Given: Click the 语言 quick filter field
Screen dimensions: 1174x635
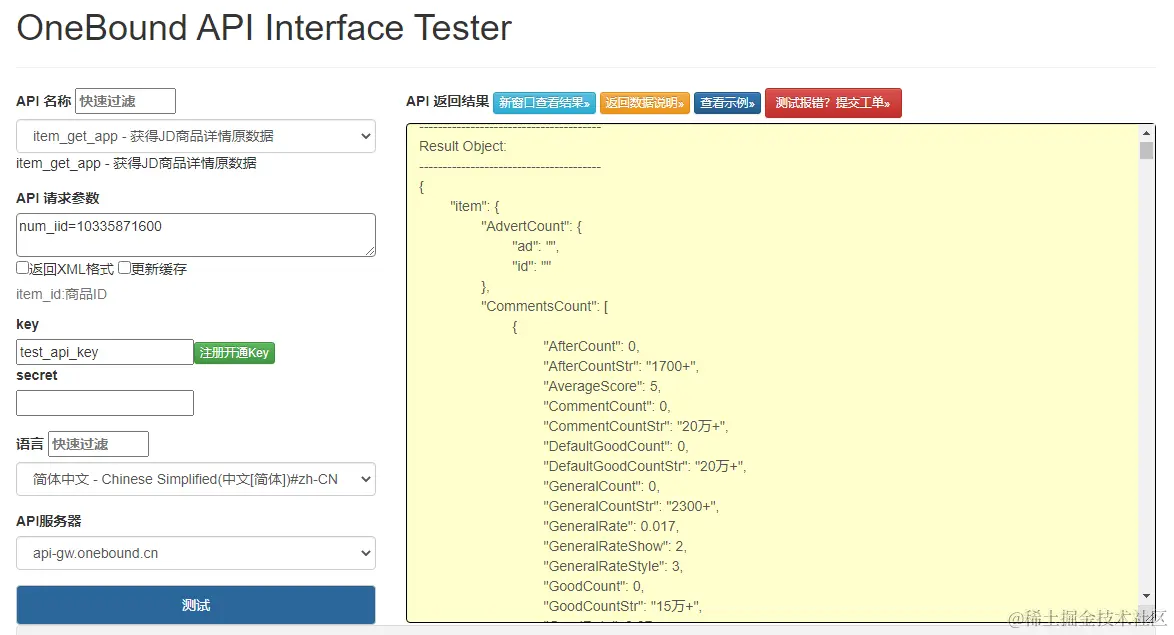Looking at the screenshot, I should (x=98, y=444).
